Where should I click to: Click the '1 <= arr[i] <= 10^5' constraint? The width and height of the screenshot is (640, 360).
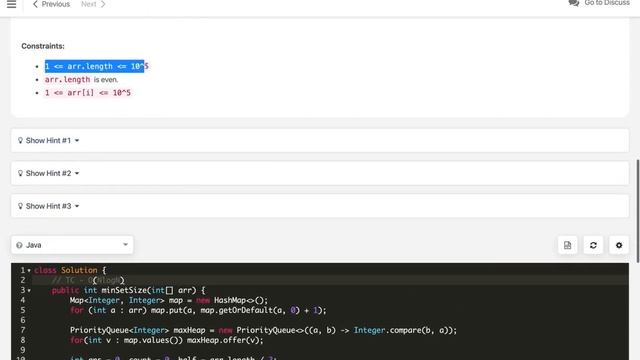click(x=88, y=93)
